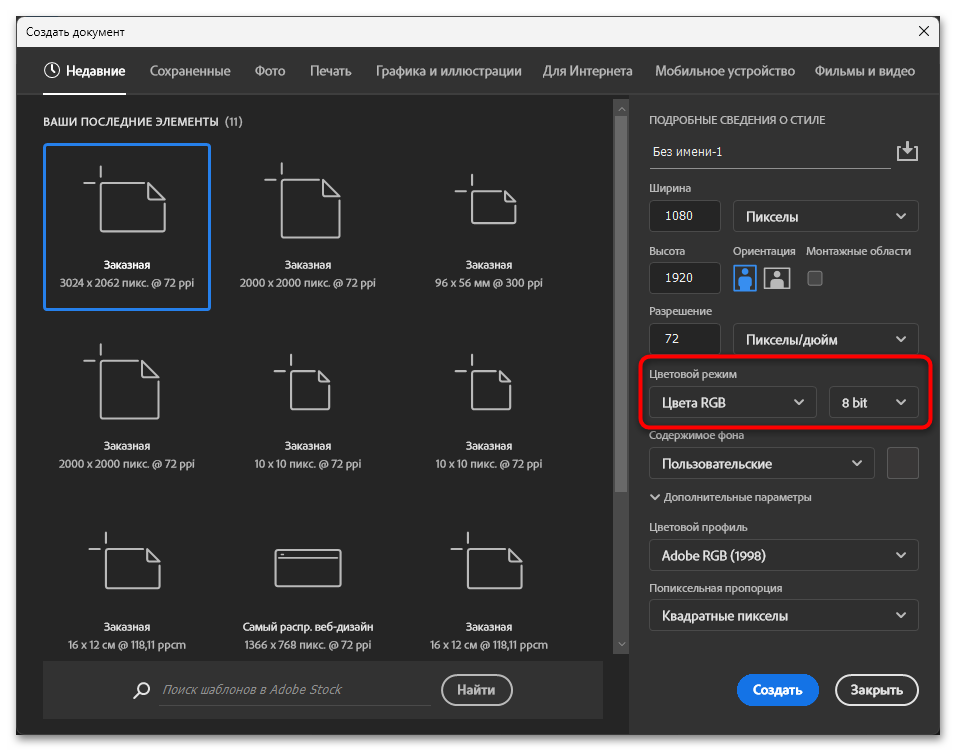
Task: Switch to the Фильмы и видео tab
Action: 865,71
